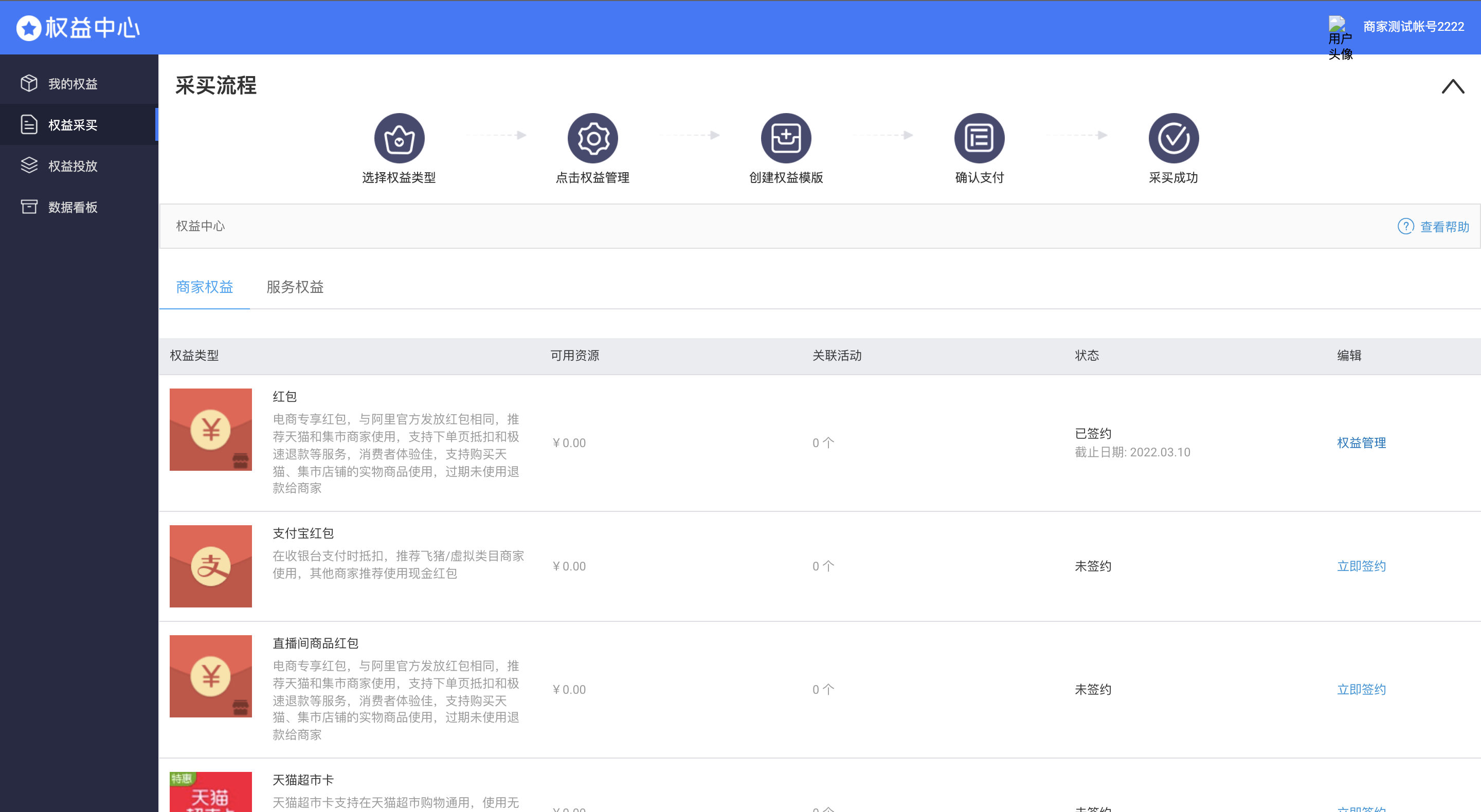The width and height of the screenshot is (1481, 812).
Task: Click the 创建权益模版 step icon
Action: click(x=786, y=138)
